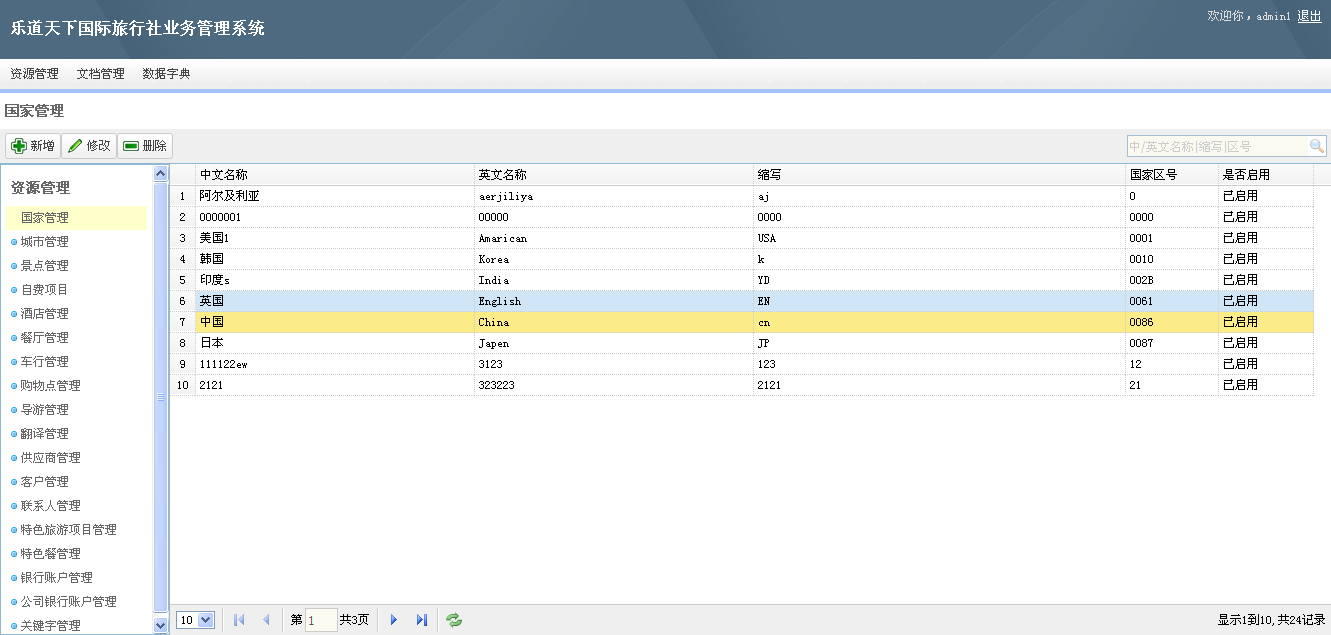Click the search magnifier icon
1331x635 pixels.
pos(1317,146)
